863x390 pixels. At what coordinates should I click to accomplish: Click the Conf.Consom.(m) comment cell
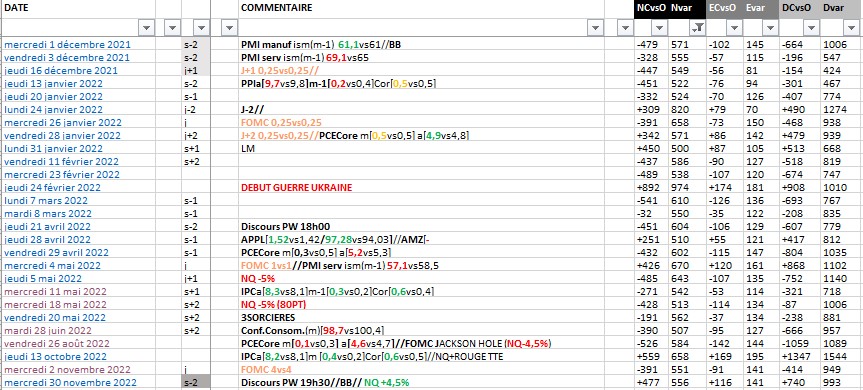pos(421,331)
